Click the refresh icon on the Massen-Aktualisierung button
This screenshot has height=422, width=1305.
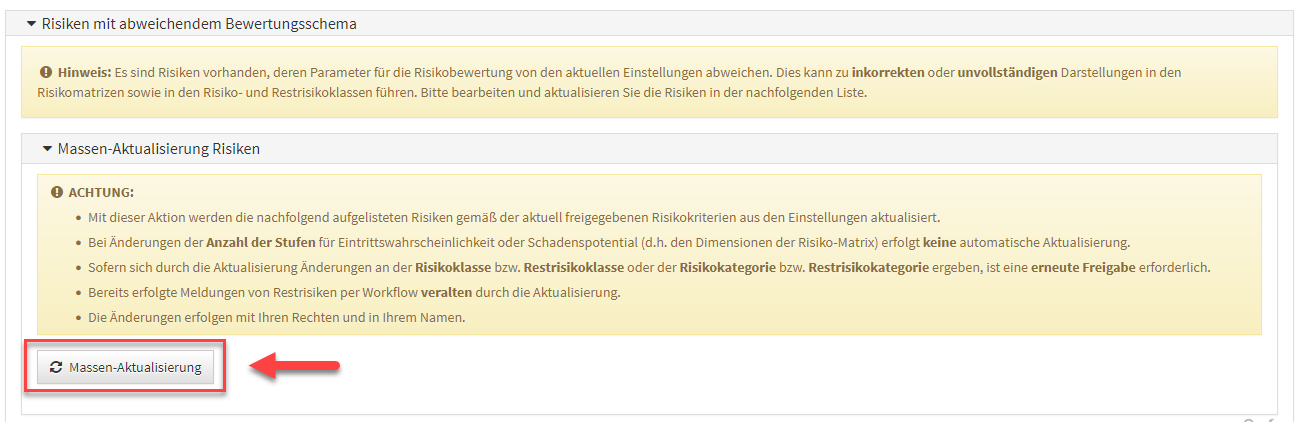coord(56,367)
